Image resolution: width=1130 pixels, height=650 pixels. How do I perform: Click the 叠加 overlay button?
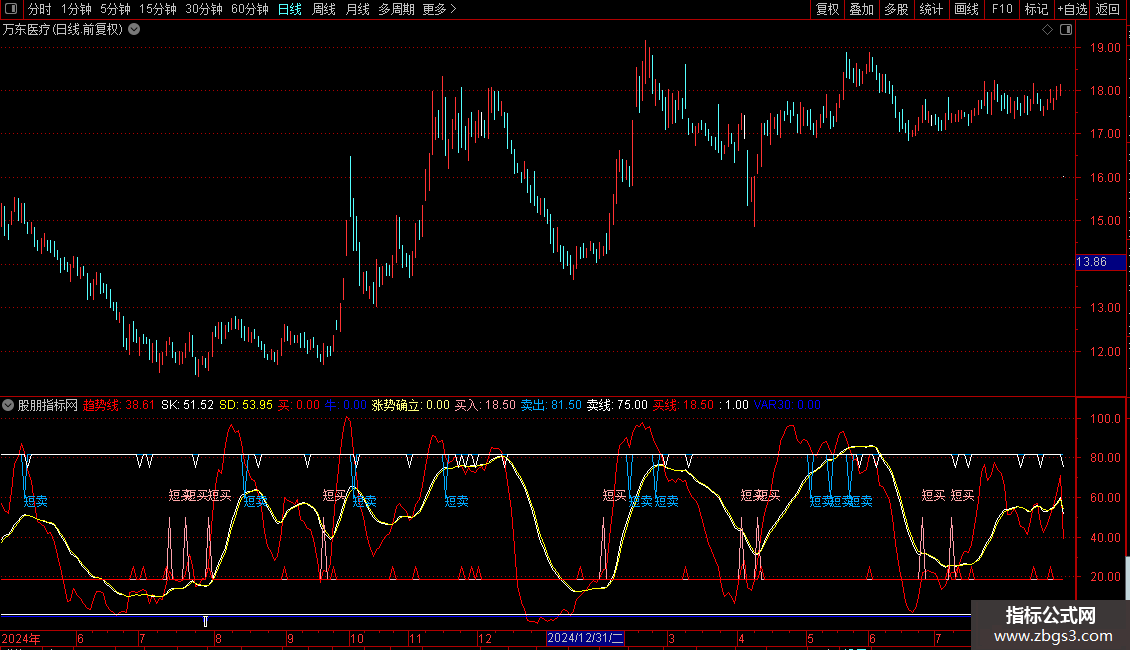click(x=861, y=9)
